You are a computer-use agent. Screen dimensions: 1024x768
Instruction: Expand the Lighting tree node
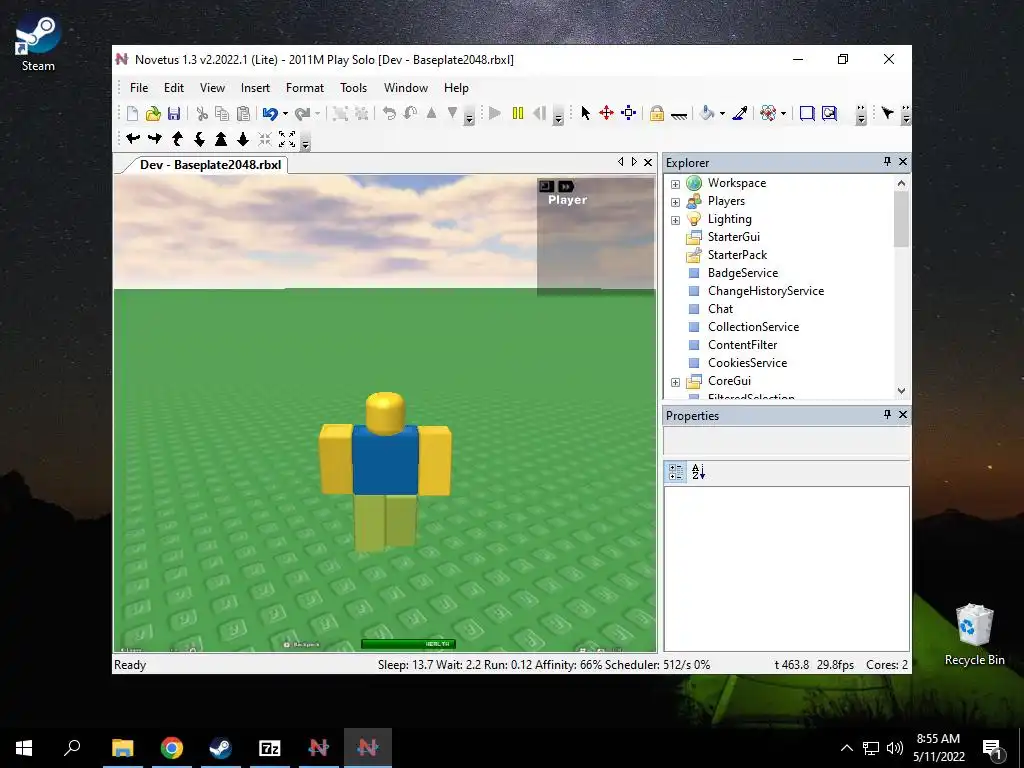(x=675, y=220)
